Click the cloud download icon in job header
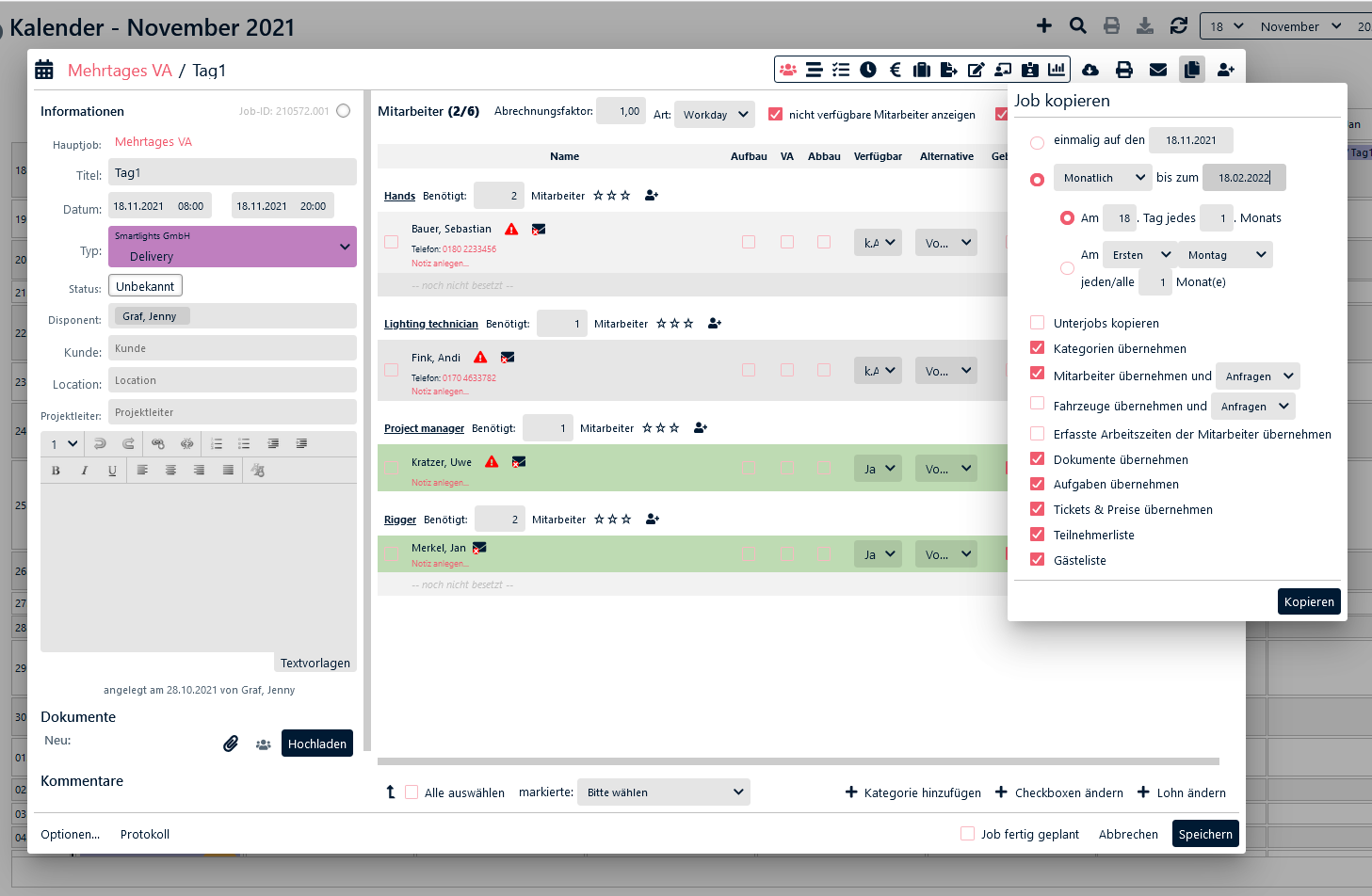Screen dimensions: 1372x896 1090,70
